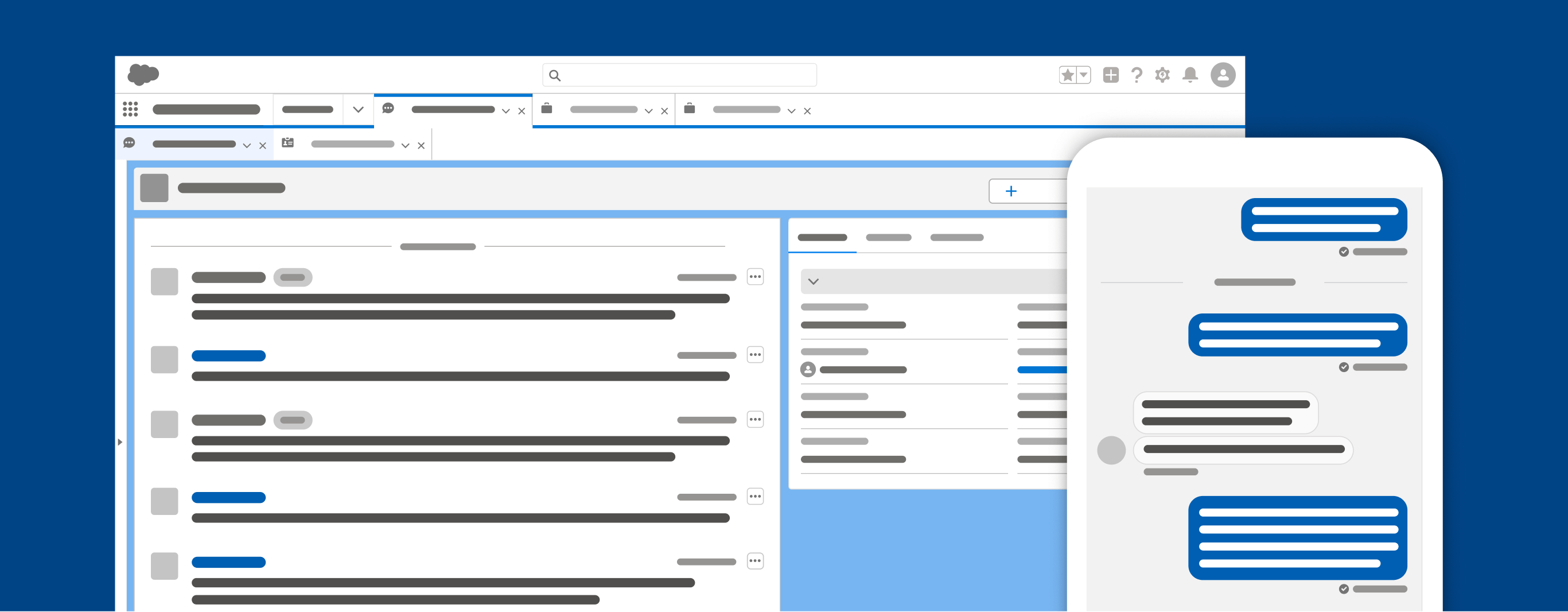1568x612 pixels.
Task: Click the Salesforce cloud logo
Action: (x=143, y=74)
